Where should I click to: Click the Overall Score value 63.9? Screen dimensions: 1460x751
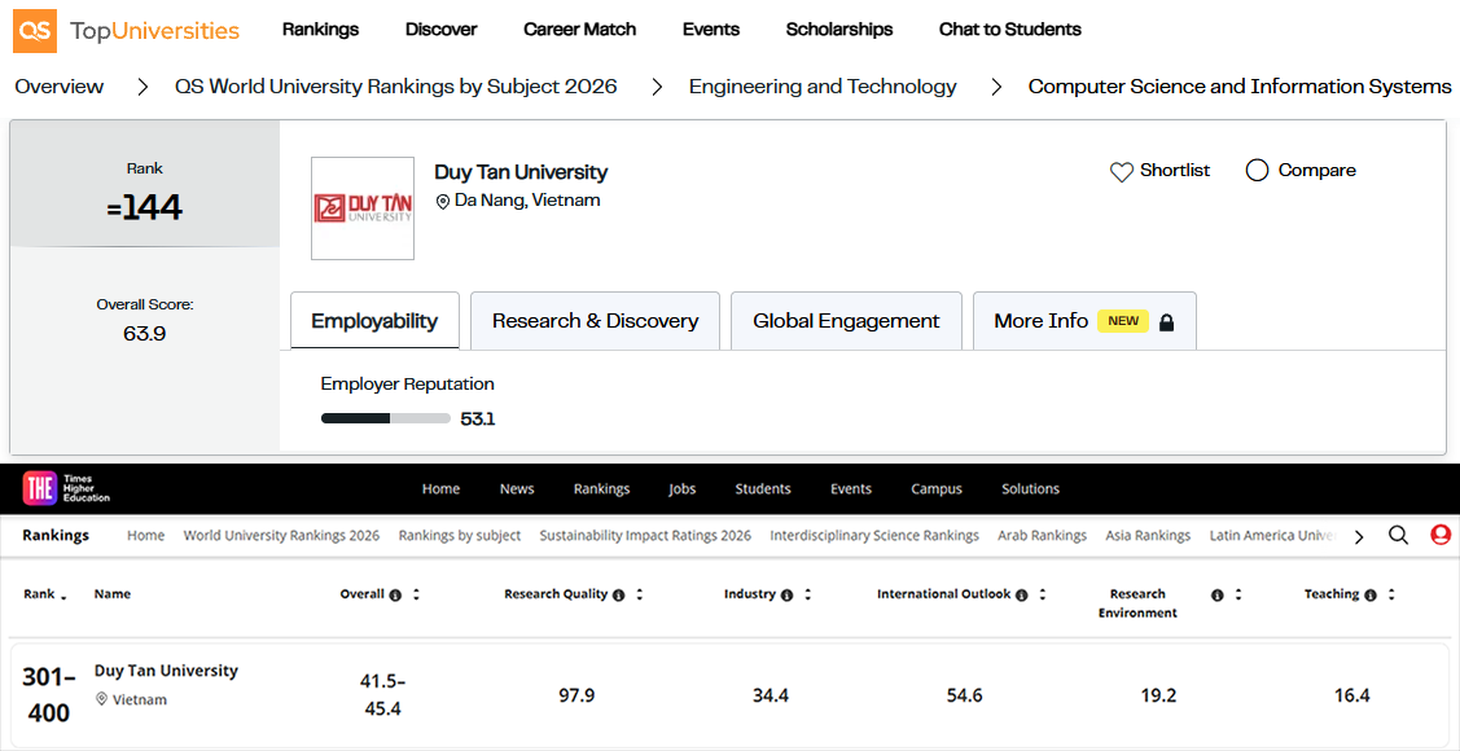coord(144,334)
